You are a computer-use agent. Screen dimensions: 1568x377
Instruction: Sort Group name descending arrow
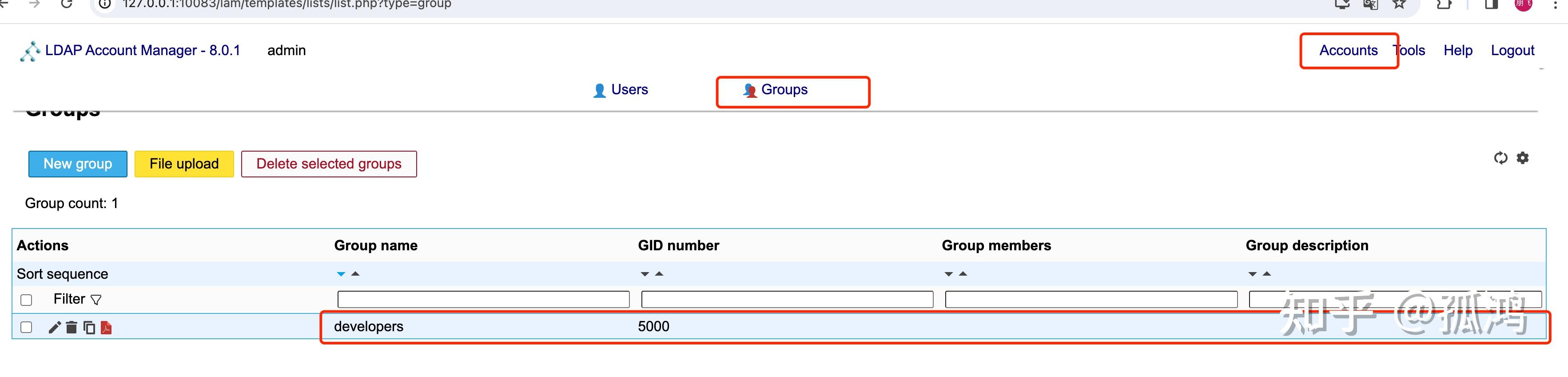pyautogui.click(x=341, y=274)
